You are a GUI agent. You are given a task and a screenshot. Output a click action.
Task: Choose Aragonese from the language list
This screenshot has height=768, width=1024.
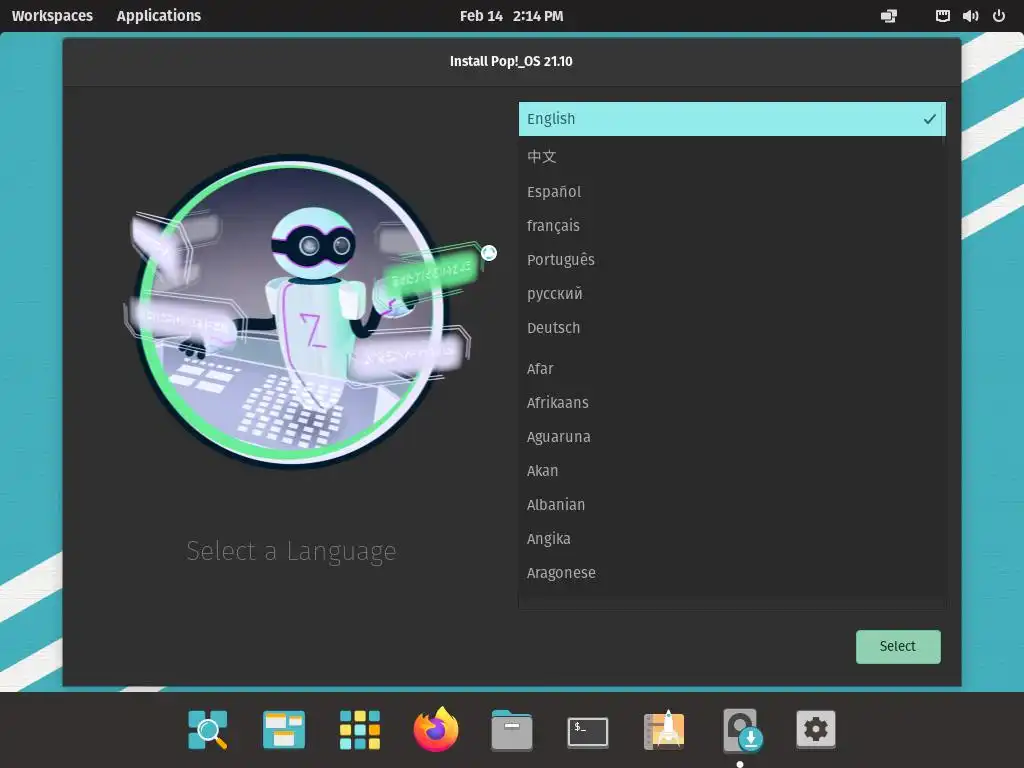pos(732,572)
